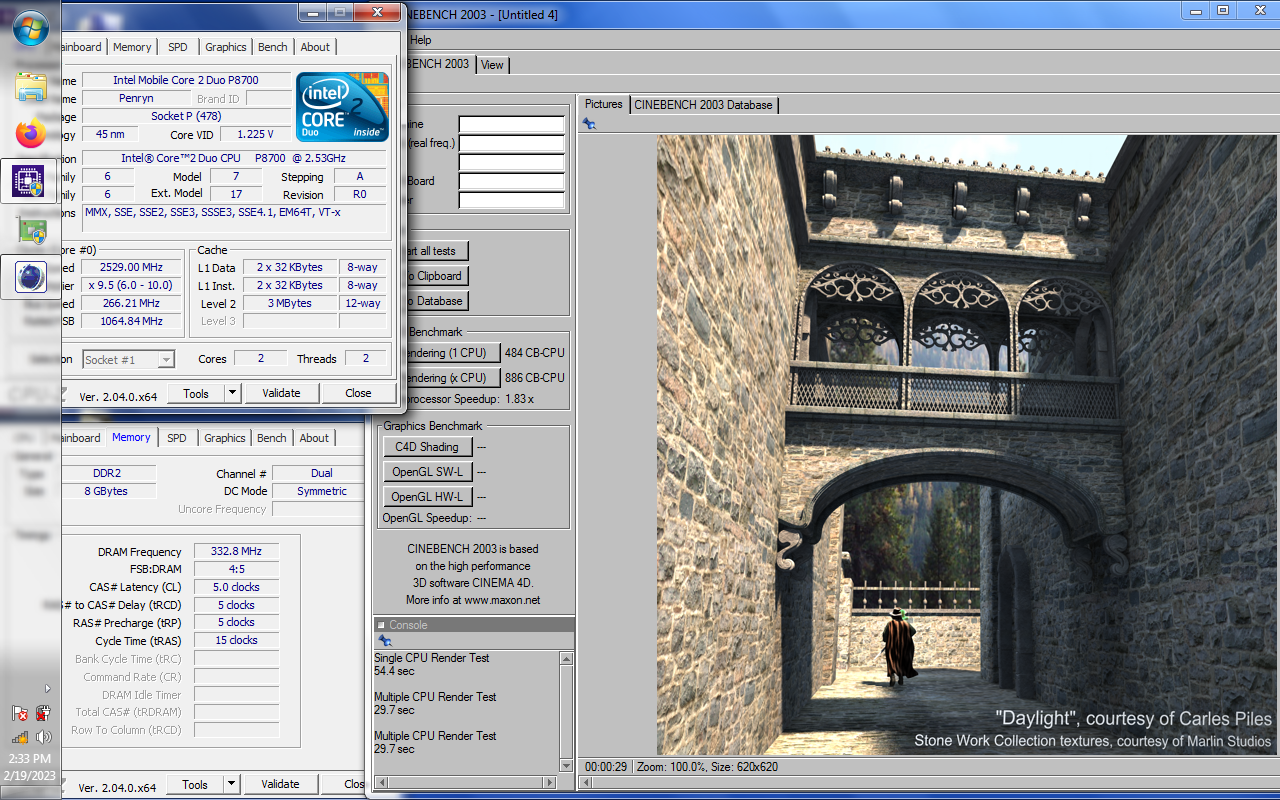The height and width of the screenshot is (800, 1280).
Task: Click the Console scrollbar up arrow
Action: click(567, 659)
